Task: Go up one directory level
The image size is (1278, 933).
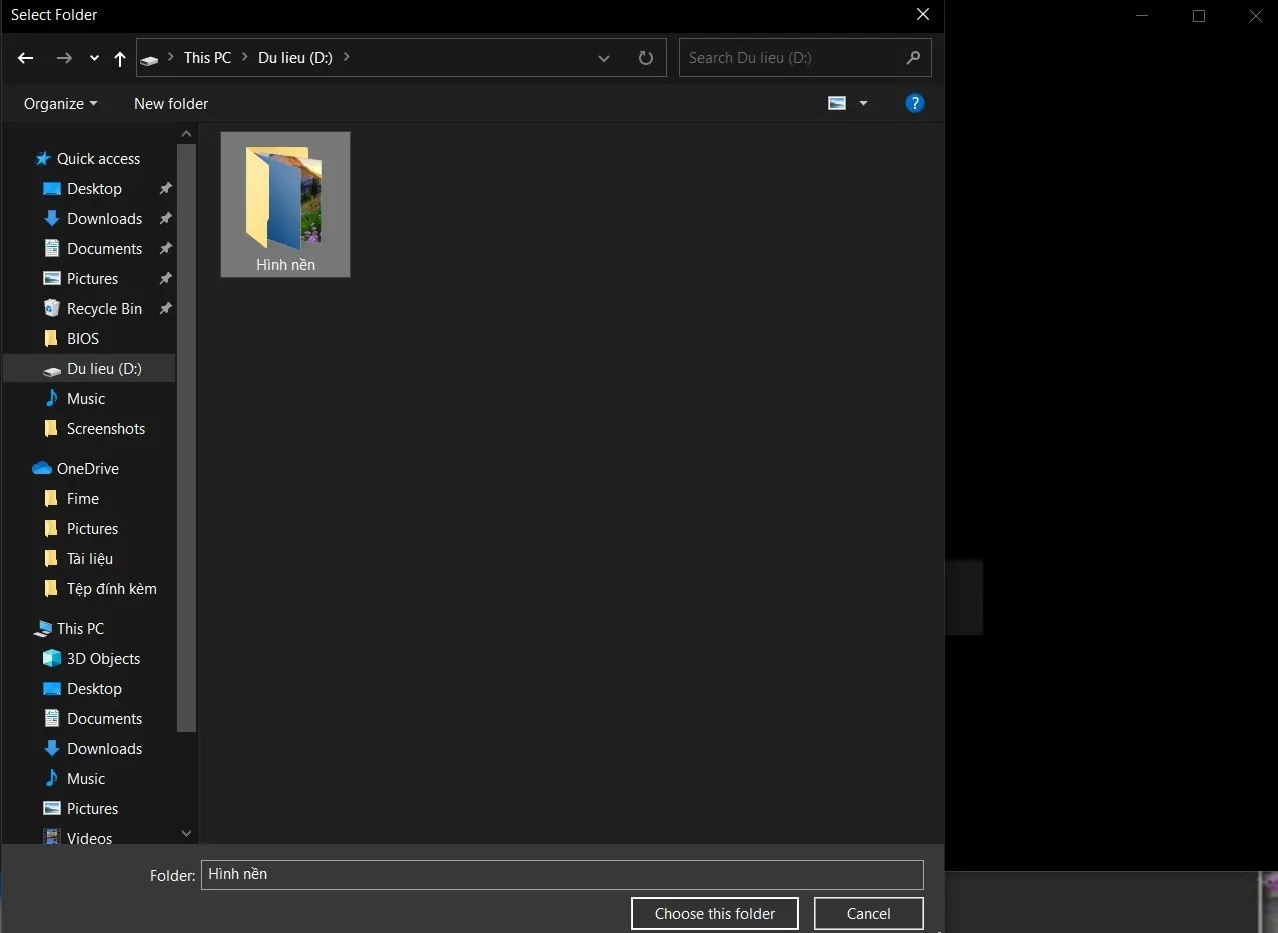Action: [120, 58]
